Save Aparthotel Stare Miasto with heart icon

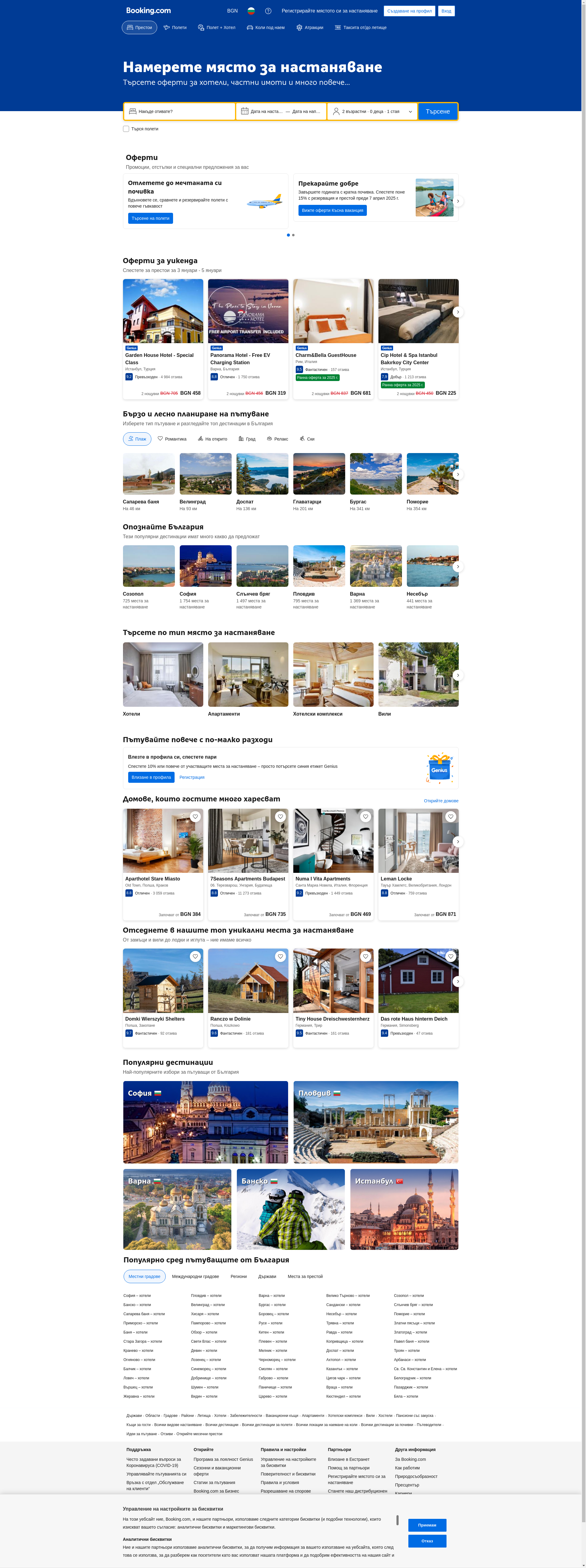coord(195,817)
